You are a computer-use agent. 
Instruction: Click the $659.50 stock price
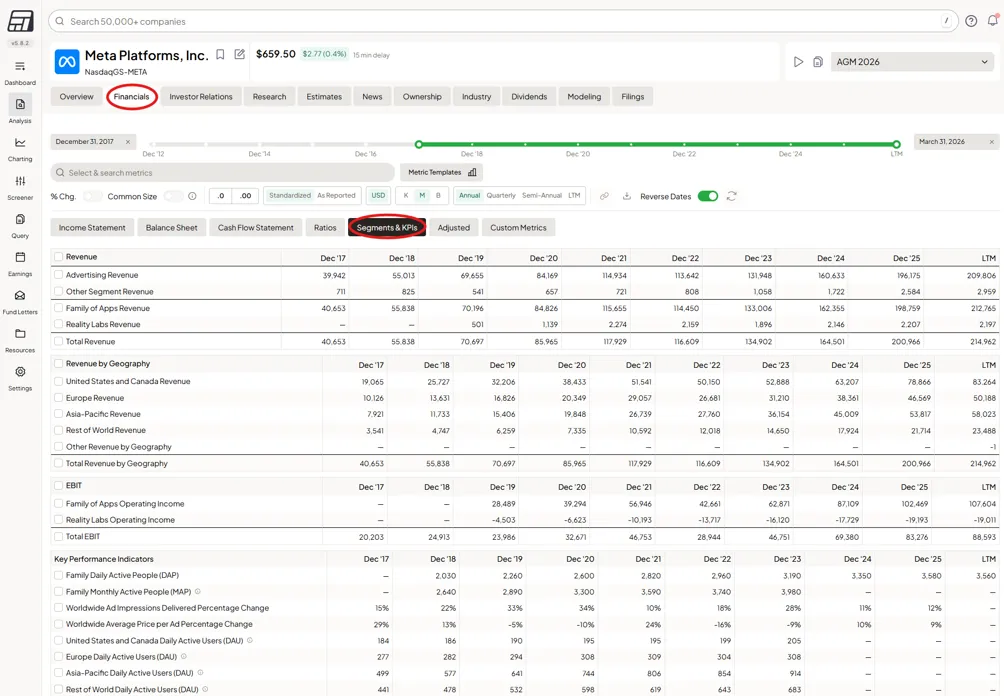(x=275, y=54)
